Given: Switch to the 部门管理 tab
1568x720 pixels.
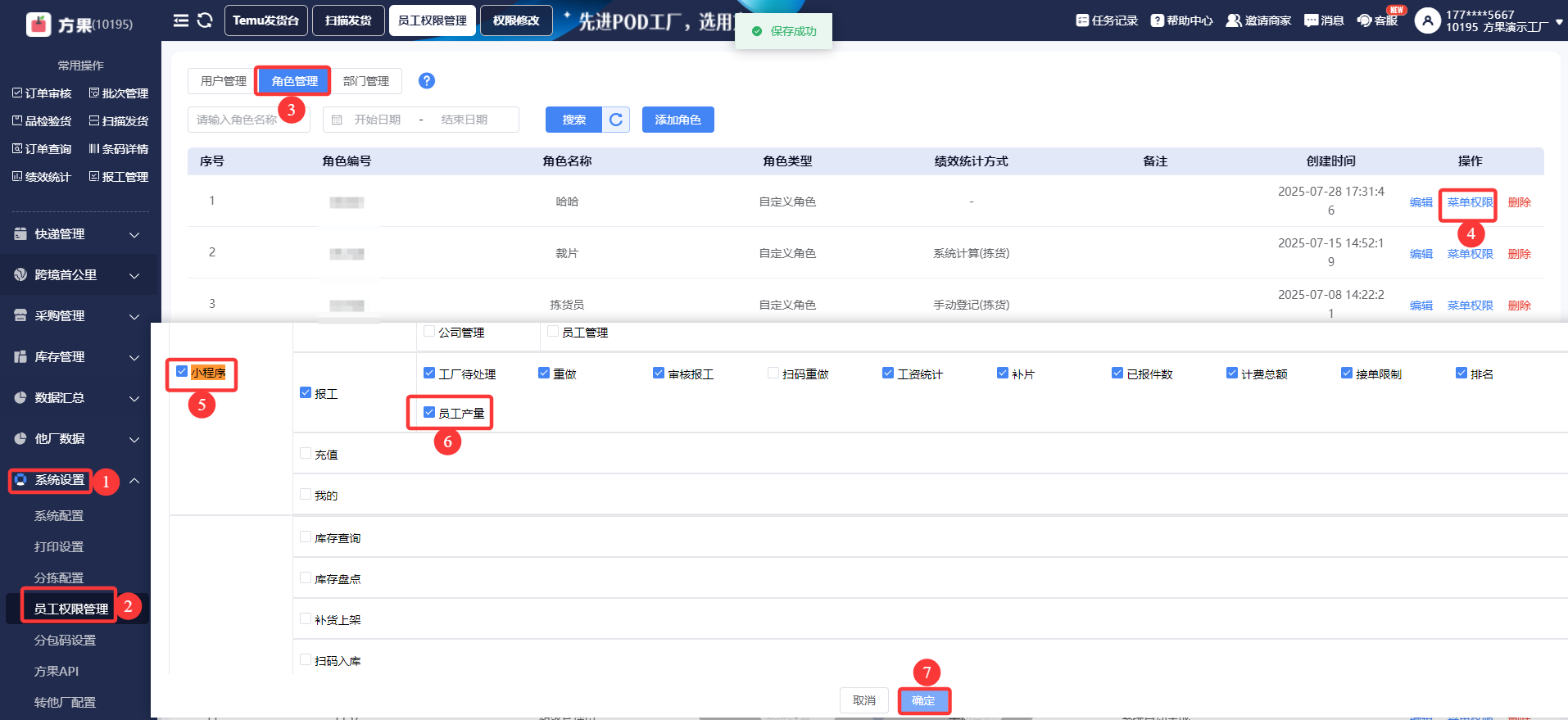Looking at the screenshot, I should pyautogui.click(x=365, y=81).
